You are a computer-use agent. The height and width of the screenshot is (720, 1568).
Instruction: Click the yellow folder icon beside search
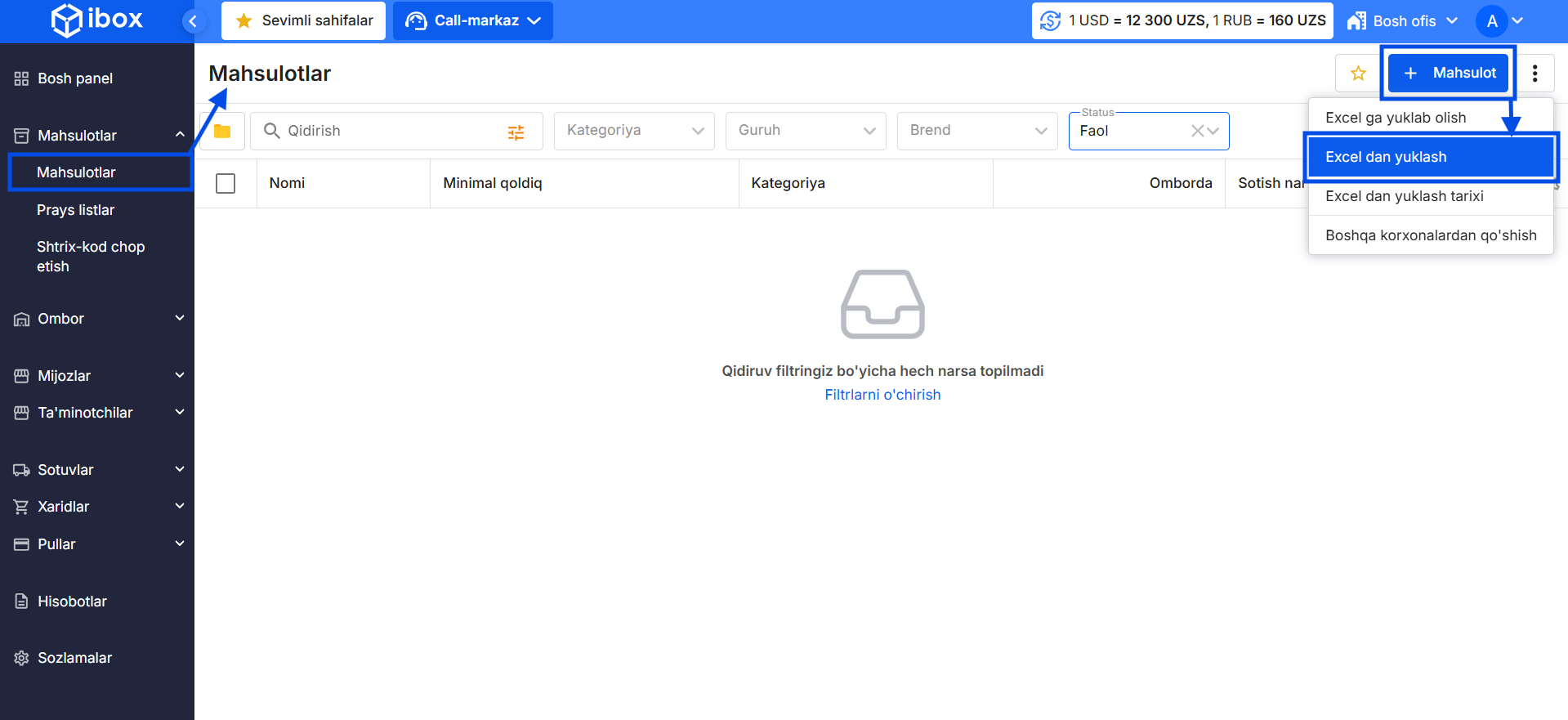pyautogui.click(x=222, y=132)
